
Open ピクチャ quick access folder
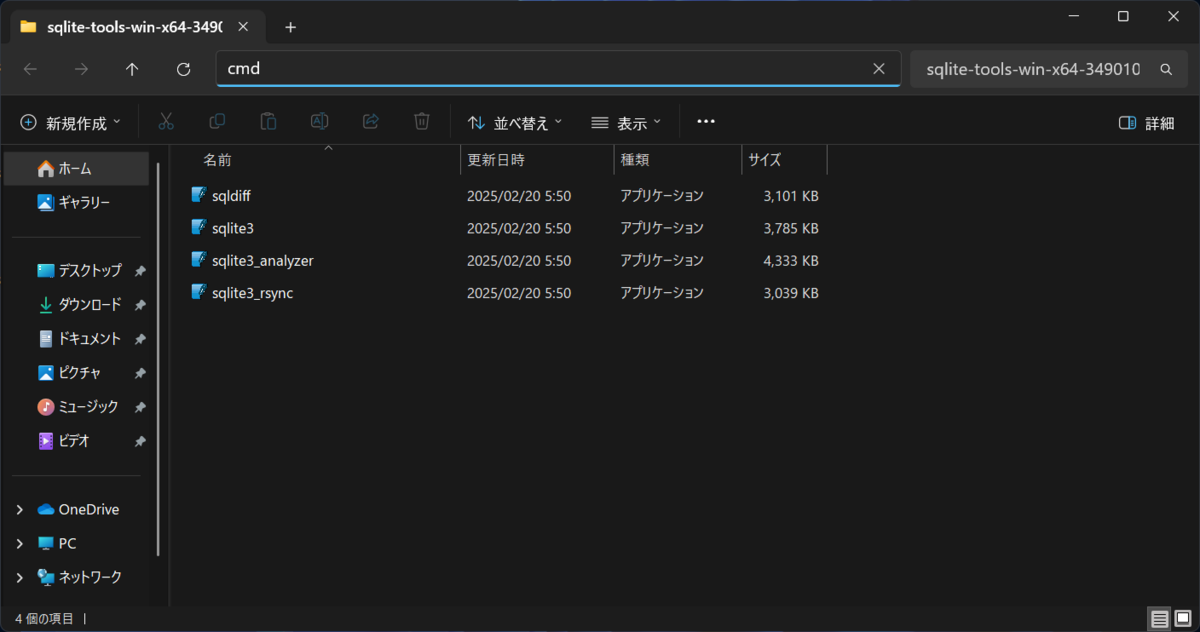click(x=78, y=373)
